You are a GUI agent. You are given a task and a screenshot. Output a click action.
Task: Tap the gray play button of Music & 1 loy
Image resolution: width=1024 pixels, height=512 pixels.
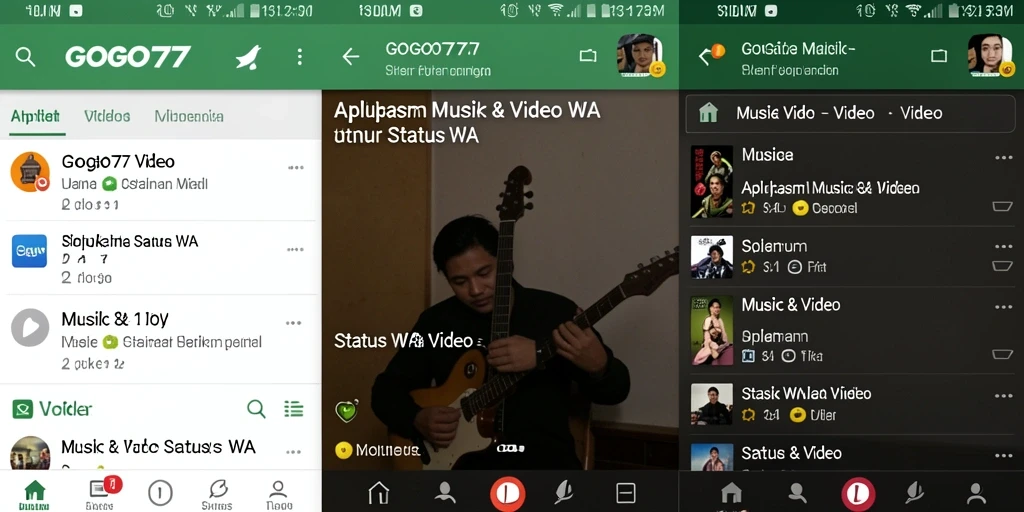coord(30,327)
